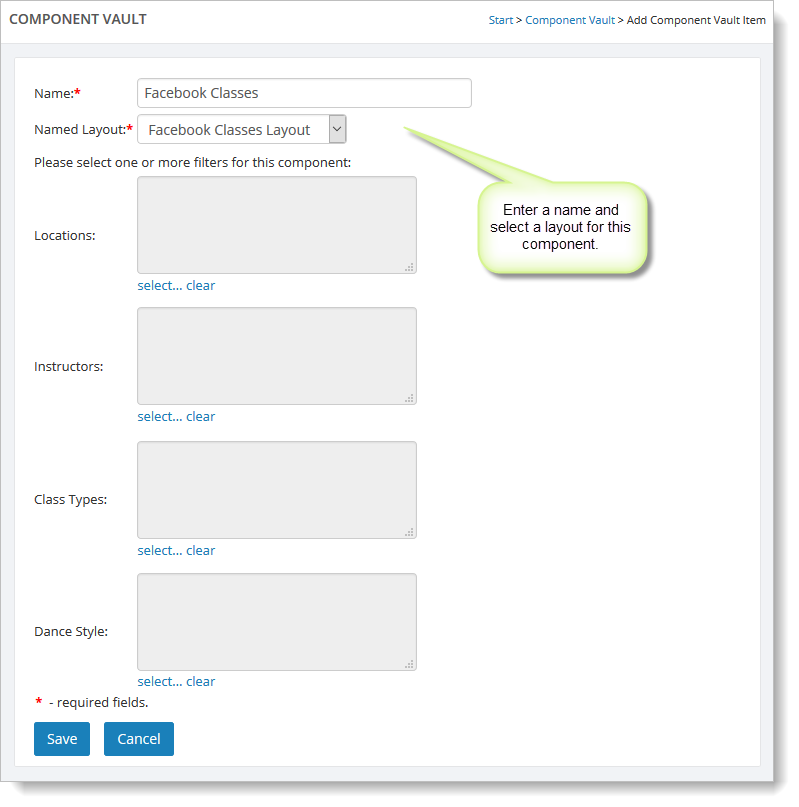Cancel adding the component
Image resolution: width=799 pixels, height=807 pixels.
[x=139, y=739]
